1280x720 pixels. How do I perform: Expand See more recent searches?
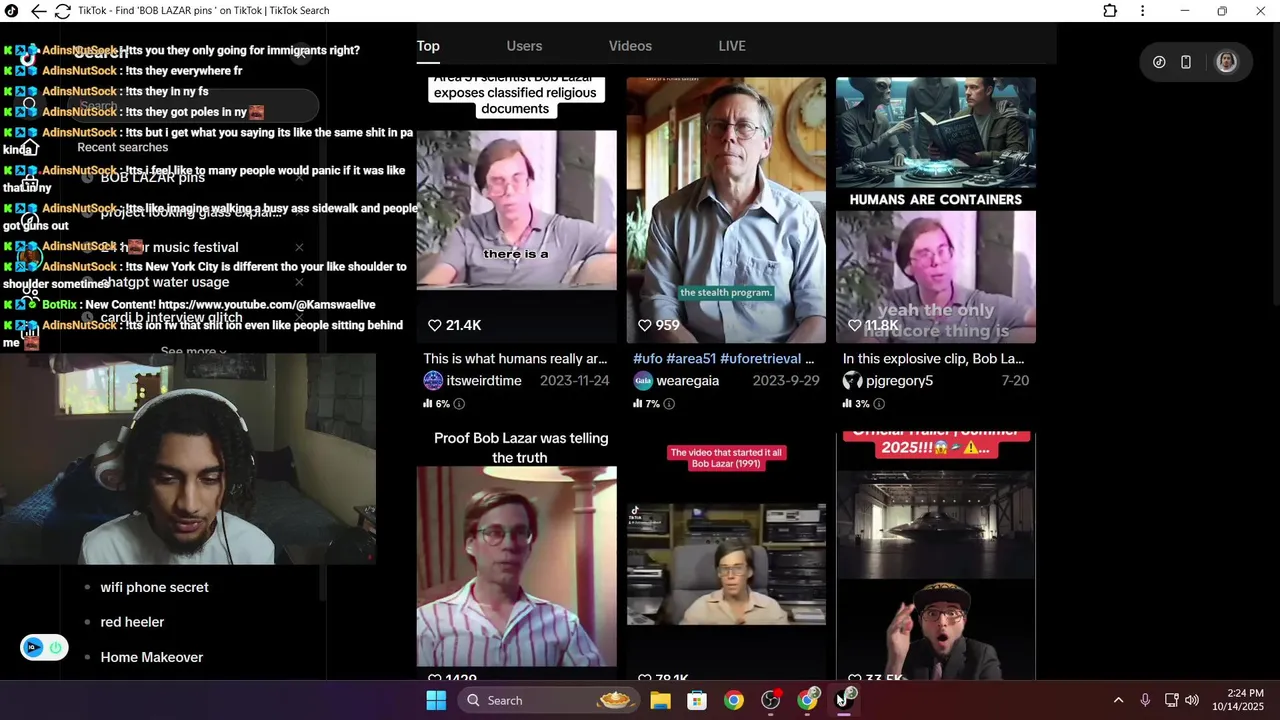pyautogui.click(x=193, y=351)
